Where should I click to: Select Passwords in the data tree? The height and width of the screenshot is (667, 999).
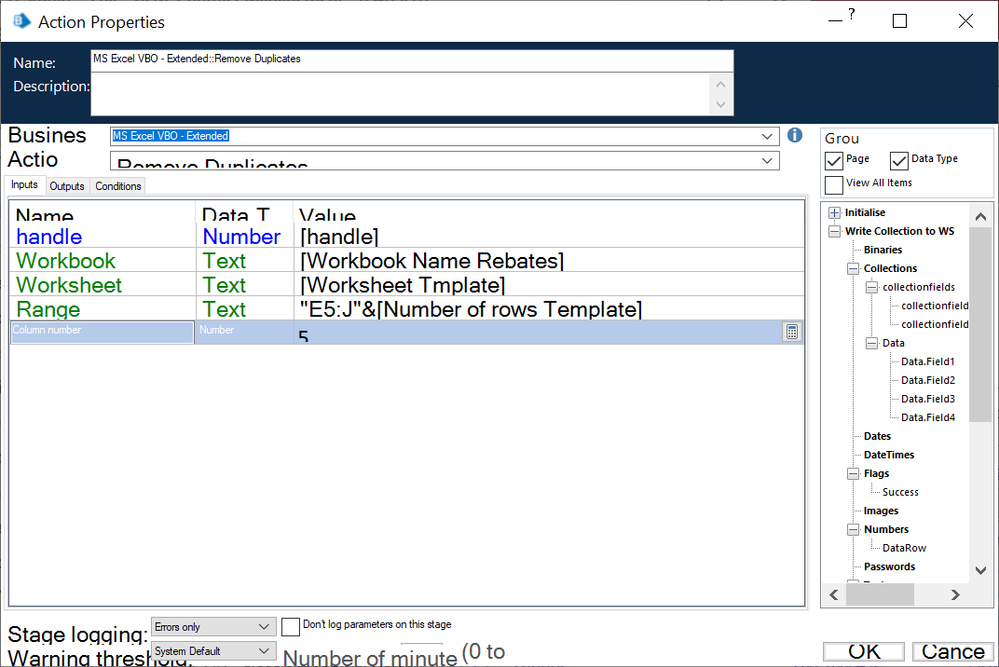tap(889, 567)
